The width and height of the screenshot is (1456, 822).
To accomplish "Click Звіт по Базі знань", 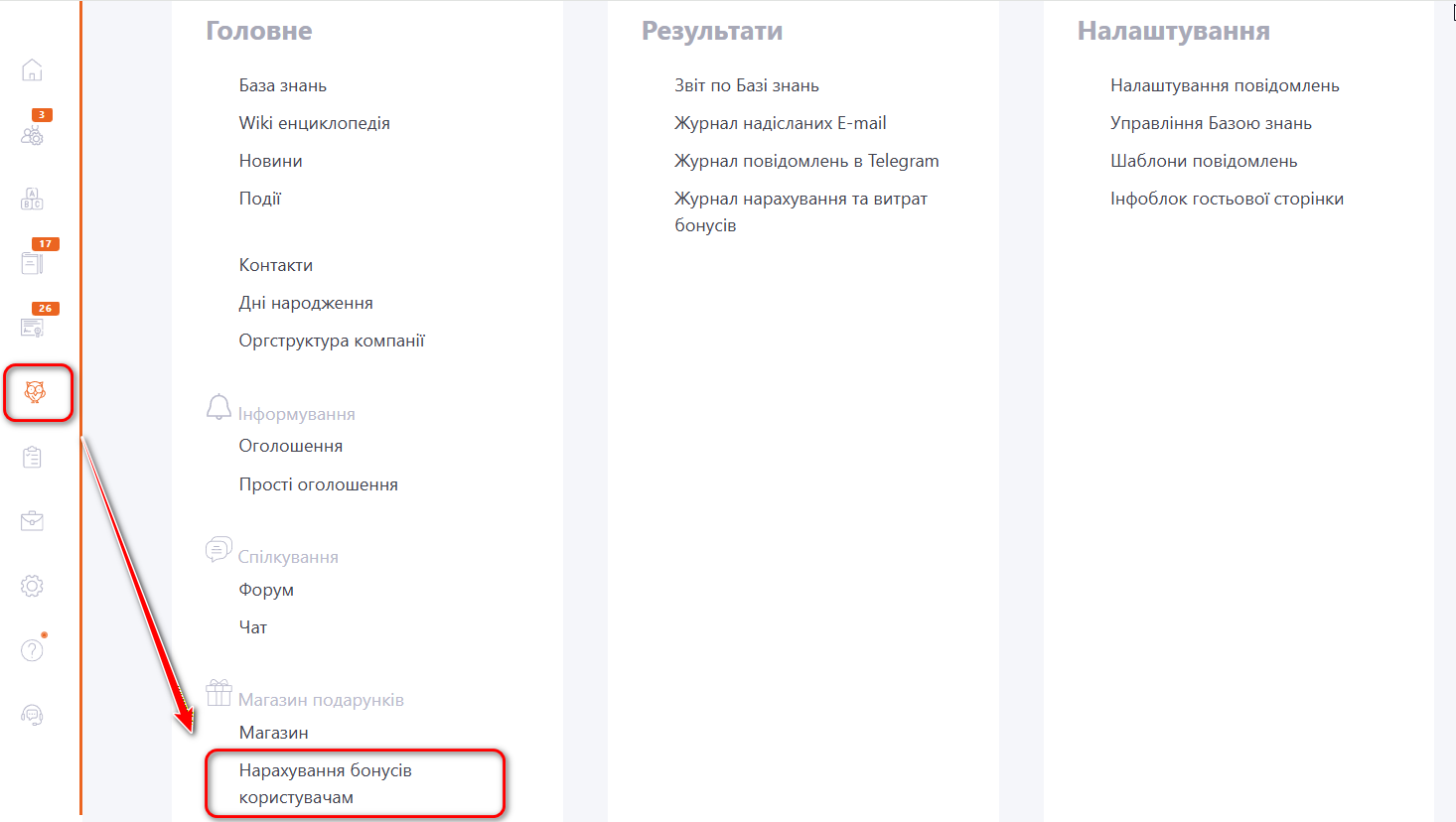I will (746, 85).
